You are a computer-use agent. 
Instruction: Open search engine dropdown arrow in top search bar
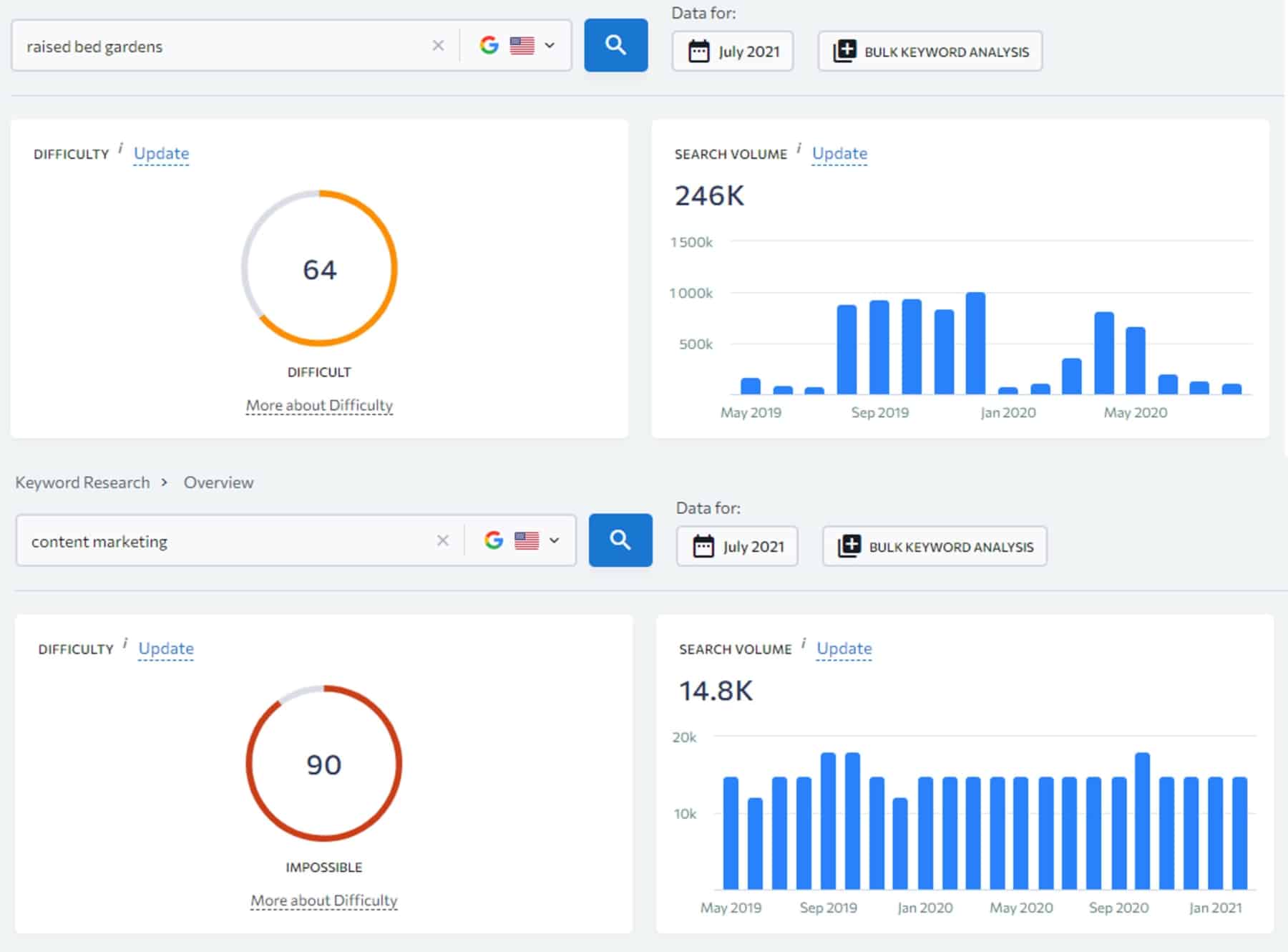(550, 46)
